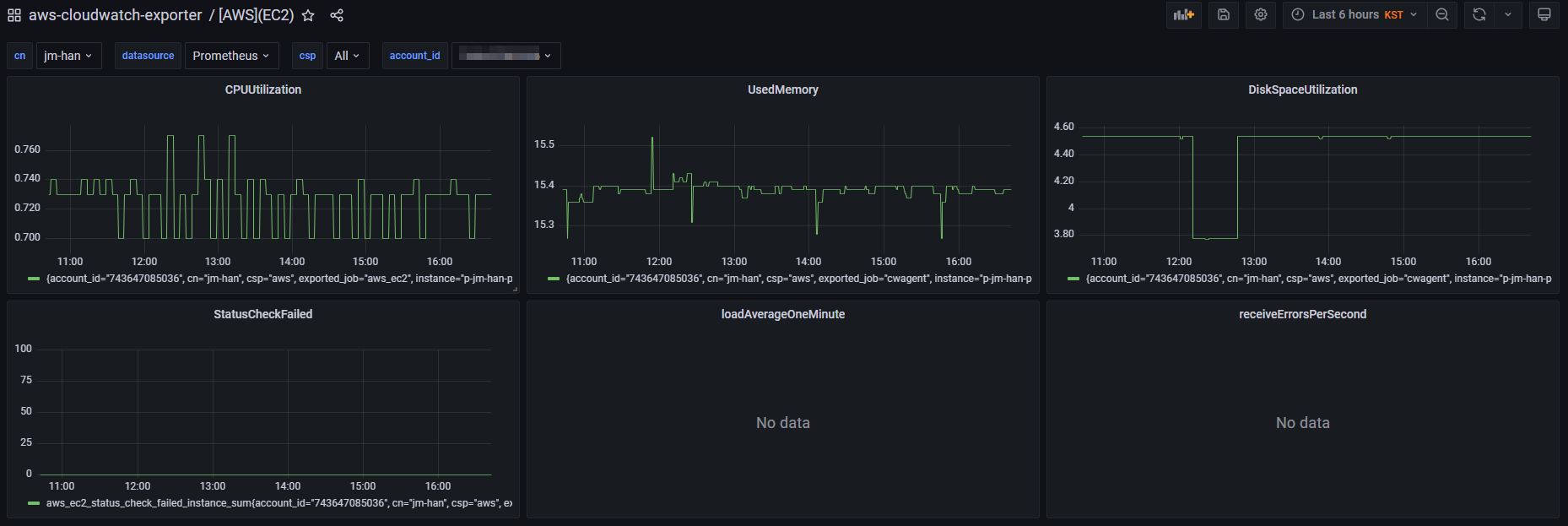Zoom out the time range
1568x526 pixels.
click(x=1442, y=14)
